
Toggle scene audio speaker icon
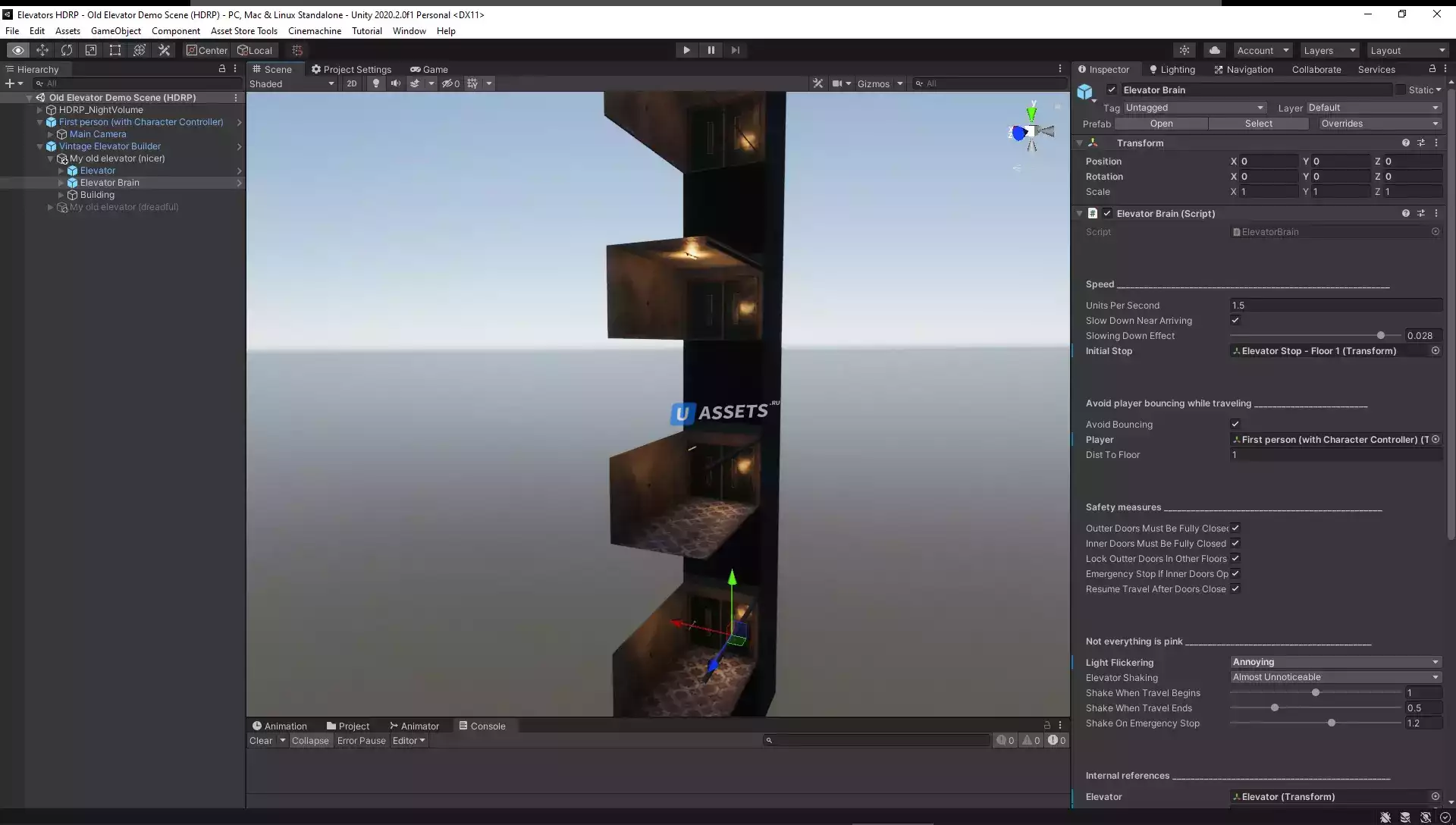395,83
